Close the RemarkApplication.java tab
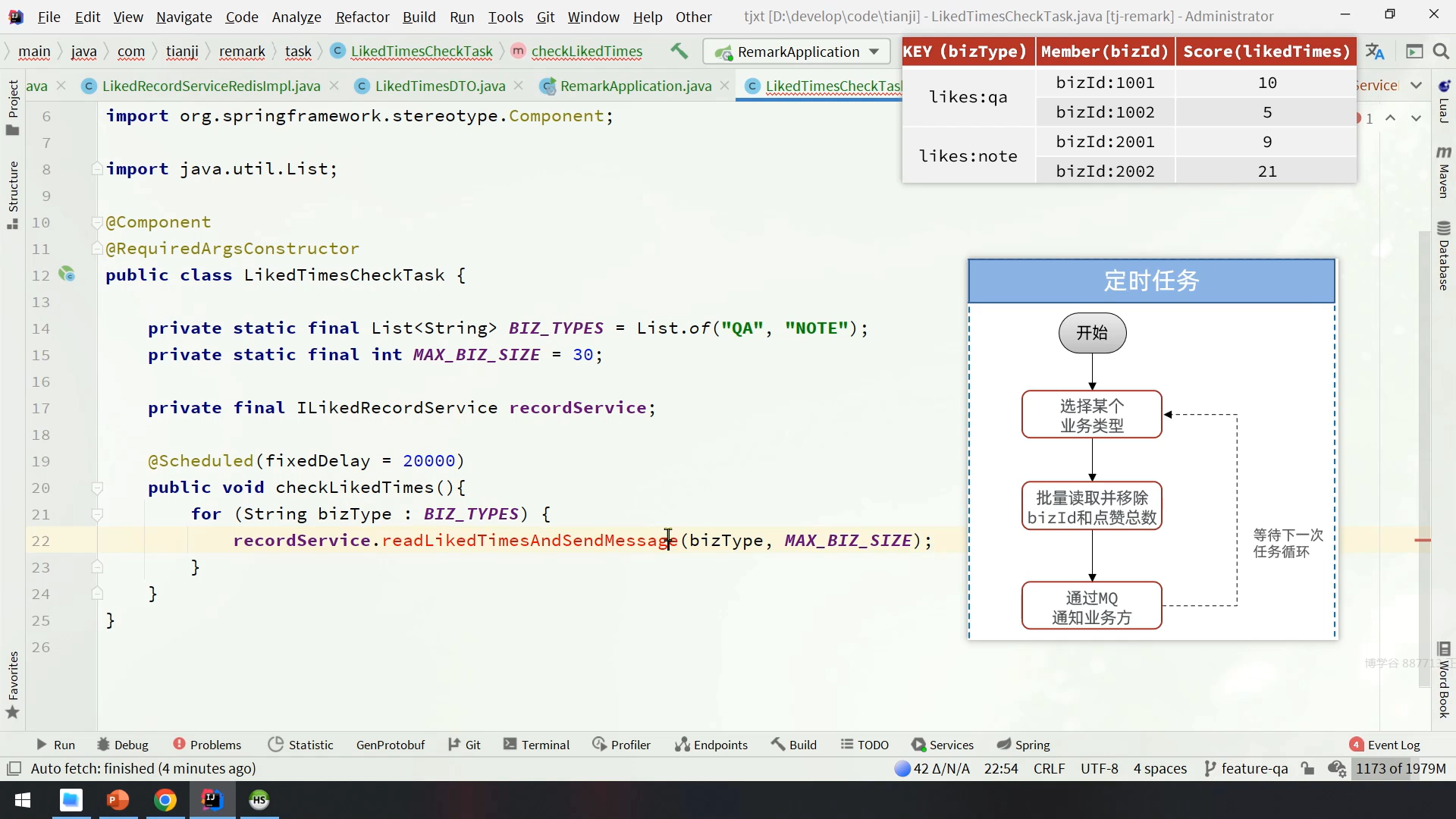This screenshot has width=1456, height=819. [x=725, y=86]
